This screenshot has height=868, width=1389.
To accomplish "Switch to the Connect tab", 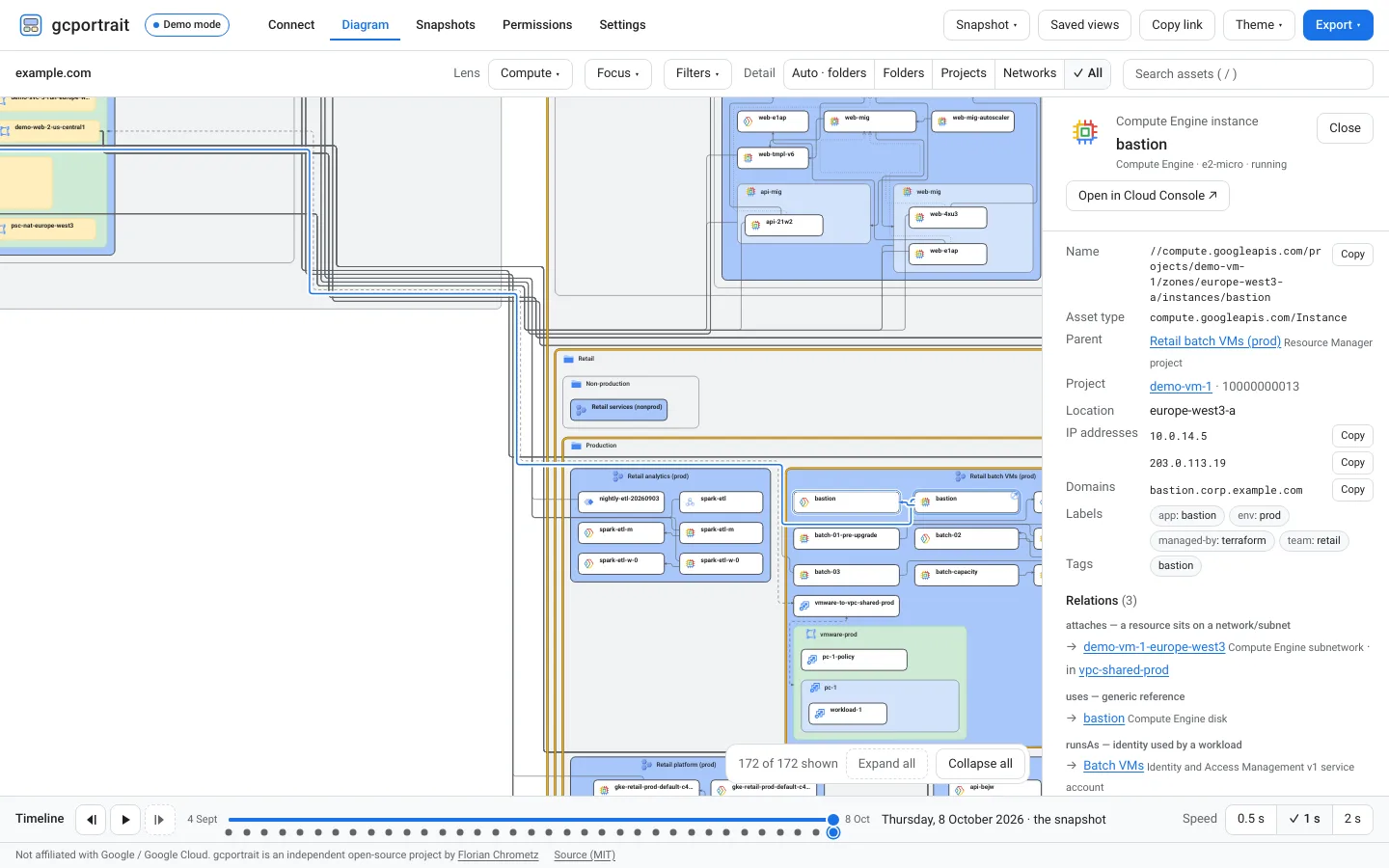I will point(291,25).
